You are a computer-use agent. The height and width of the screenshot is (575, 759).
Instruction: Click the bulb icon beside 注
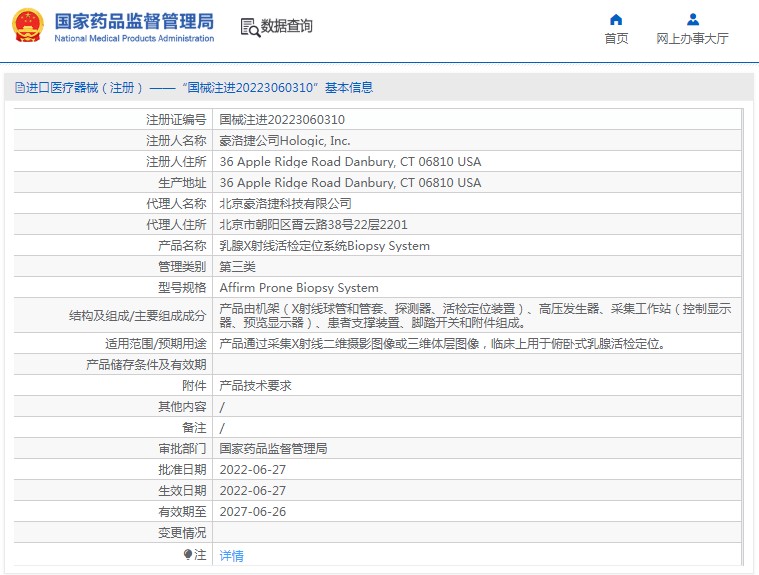188,554
